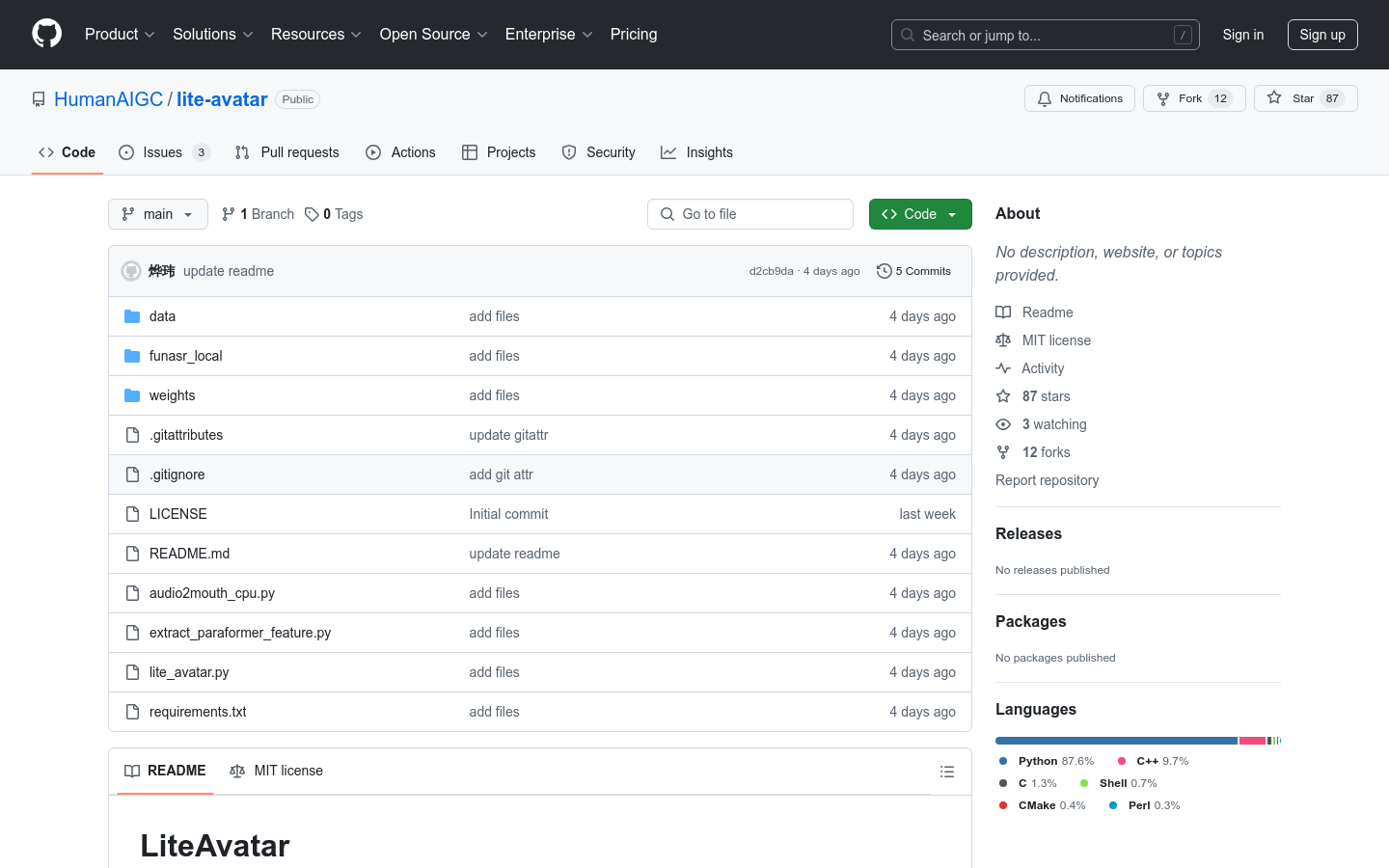This screenshot has width=1389, height=868.
Task: Open the main branch dropdown
Action: click(158, 214)
